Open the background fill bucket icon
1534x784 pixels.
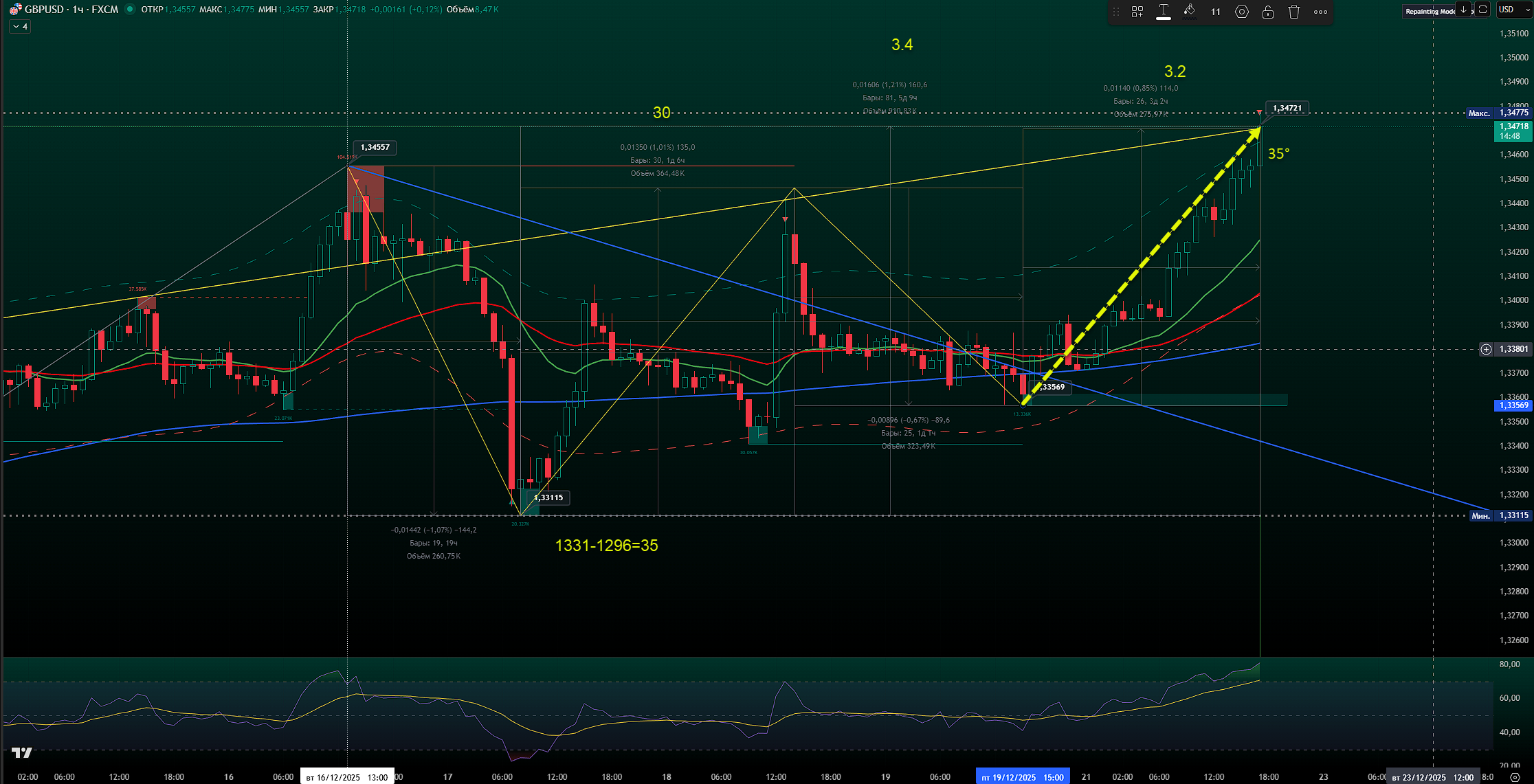coord(1190,11)
